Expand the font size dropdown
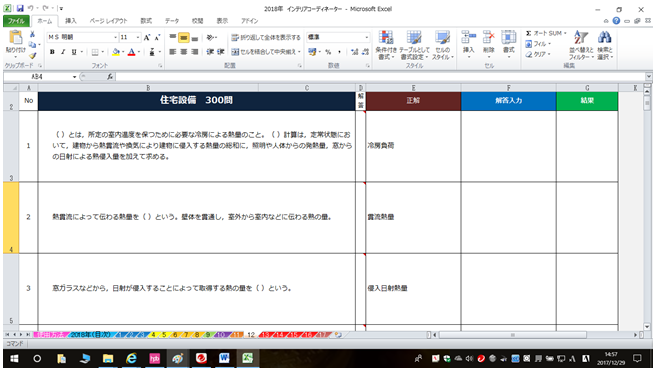This screenshot has height=370, width=654. tap(138, 38)
